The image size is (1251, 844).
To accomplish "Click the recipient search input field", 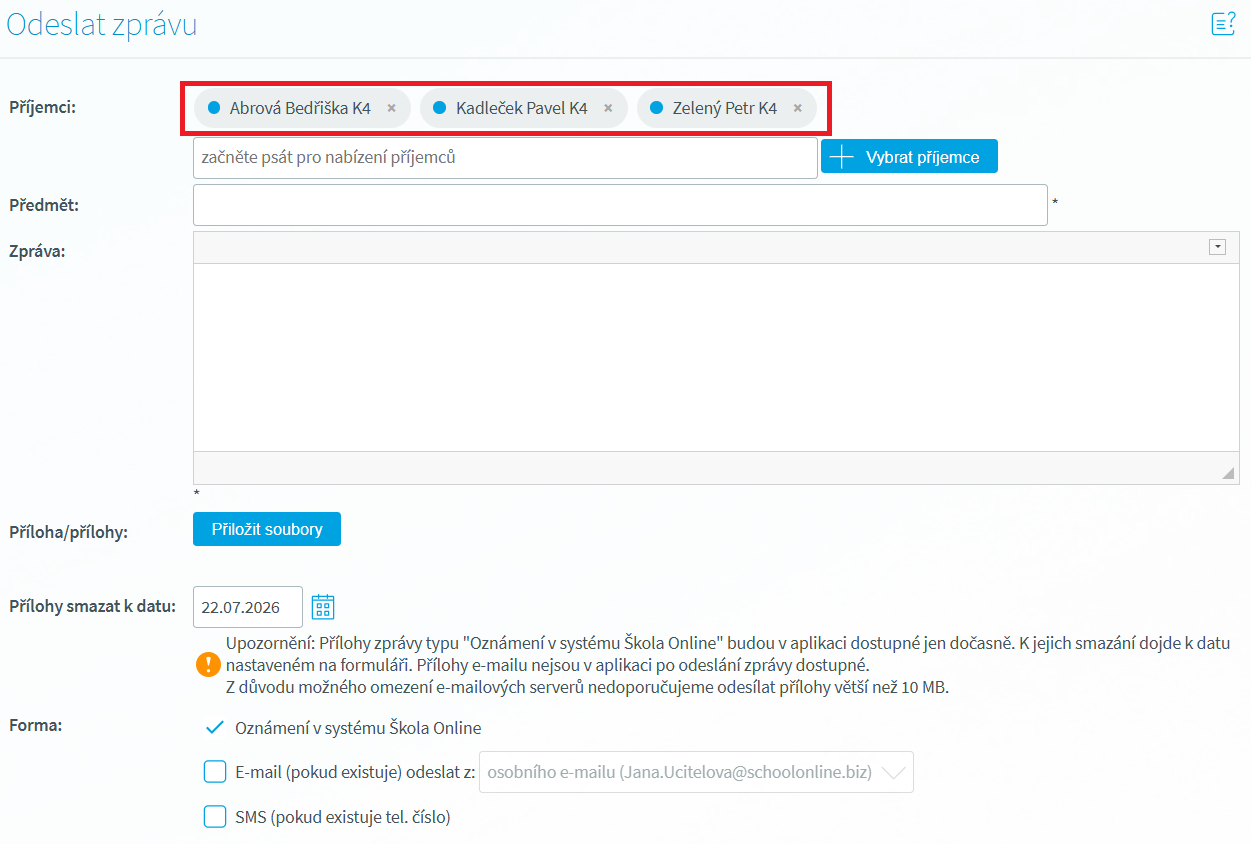I will tap(505, 158).
